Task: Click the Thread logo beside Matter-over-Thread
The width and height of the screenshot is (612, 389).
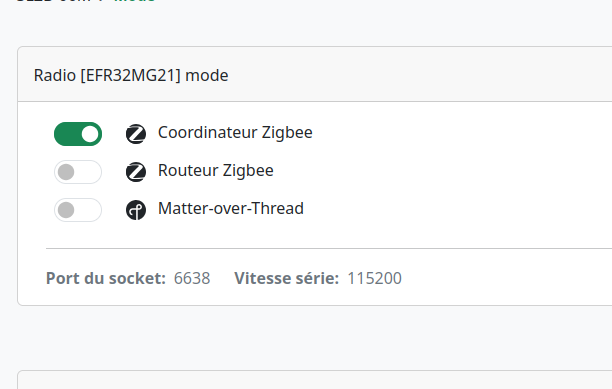Action: tap(136, 210)
